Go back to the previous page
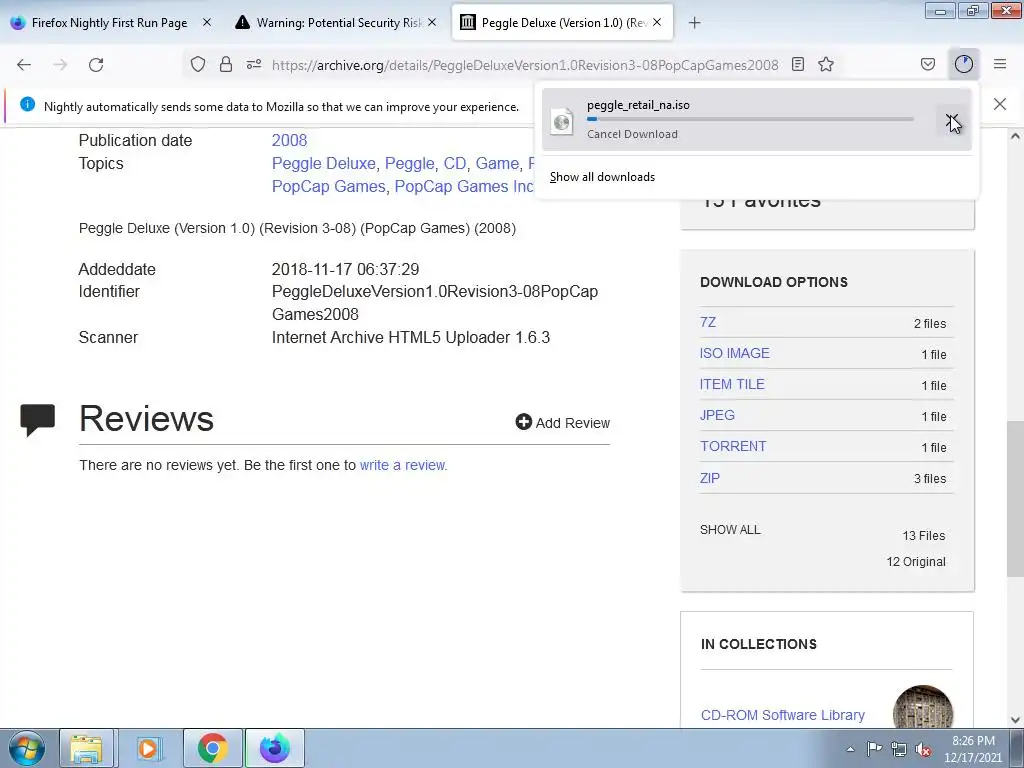Image resolution: width=1024 pixels, height=768 pixels. pyautogui.click(x=24, y=64)
